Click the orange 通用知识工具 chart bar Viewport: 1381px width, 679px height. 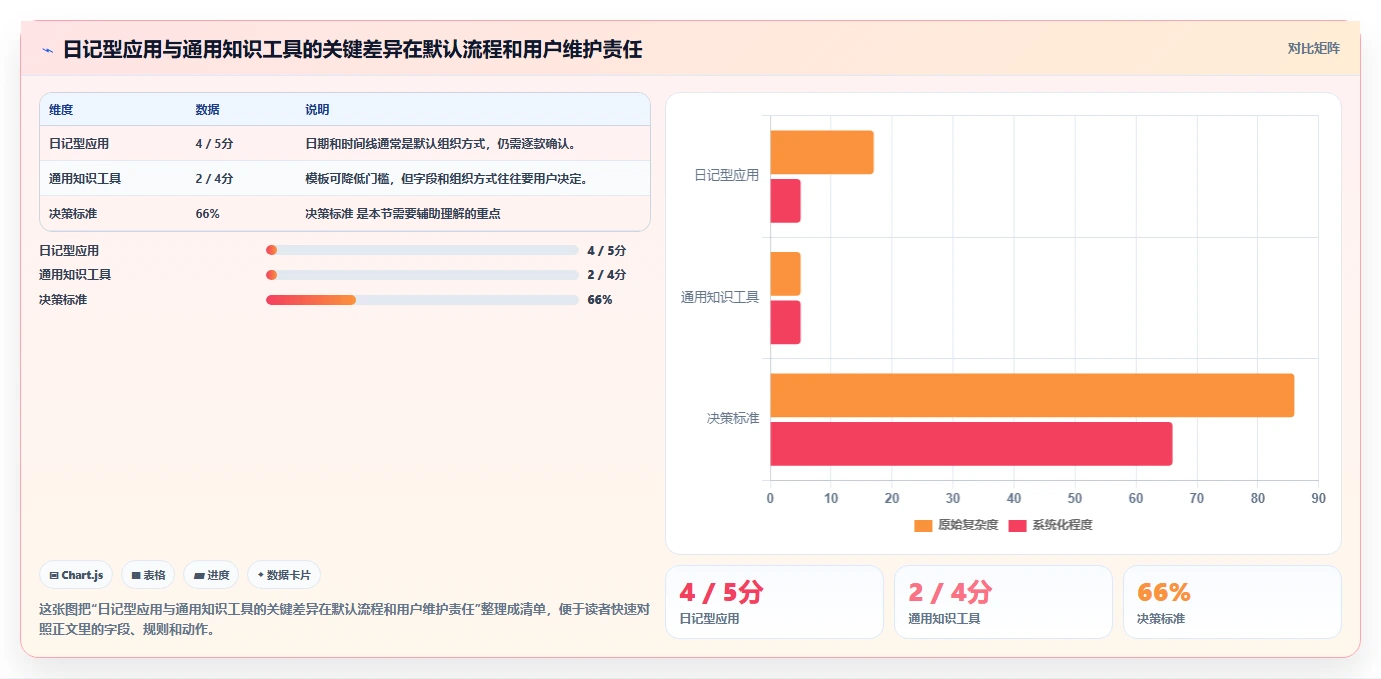[785, 274]
